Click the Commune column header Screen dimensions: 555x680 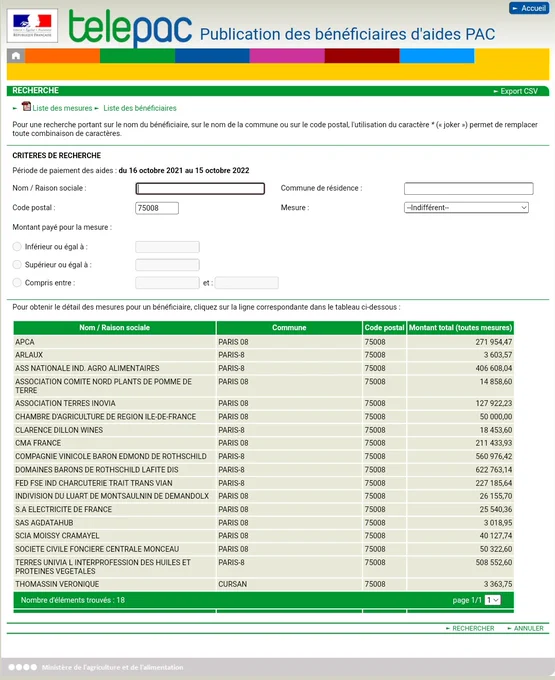[x=289, y=328]
